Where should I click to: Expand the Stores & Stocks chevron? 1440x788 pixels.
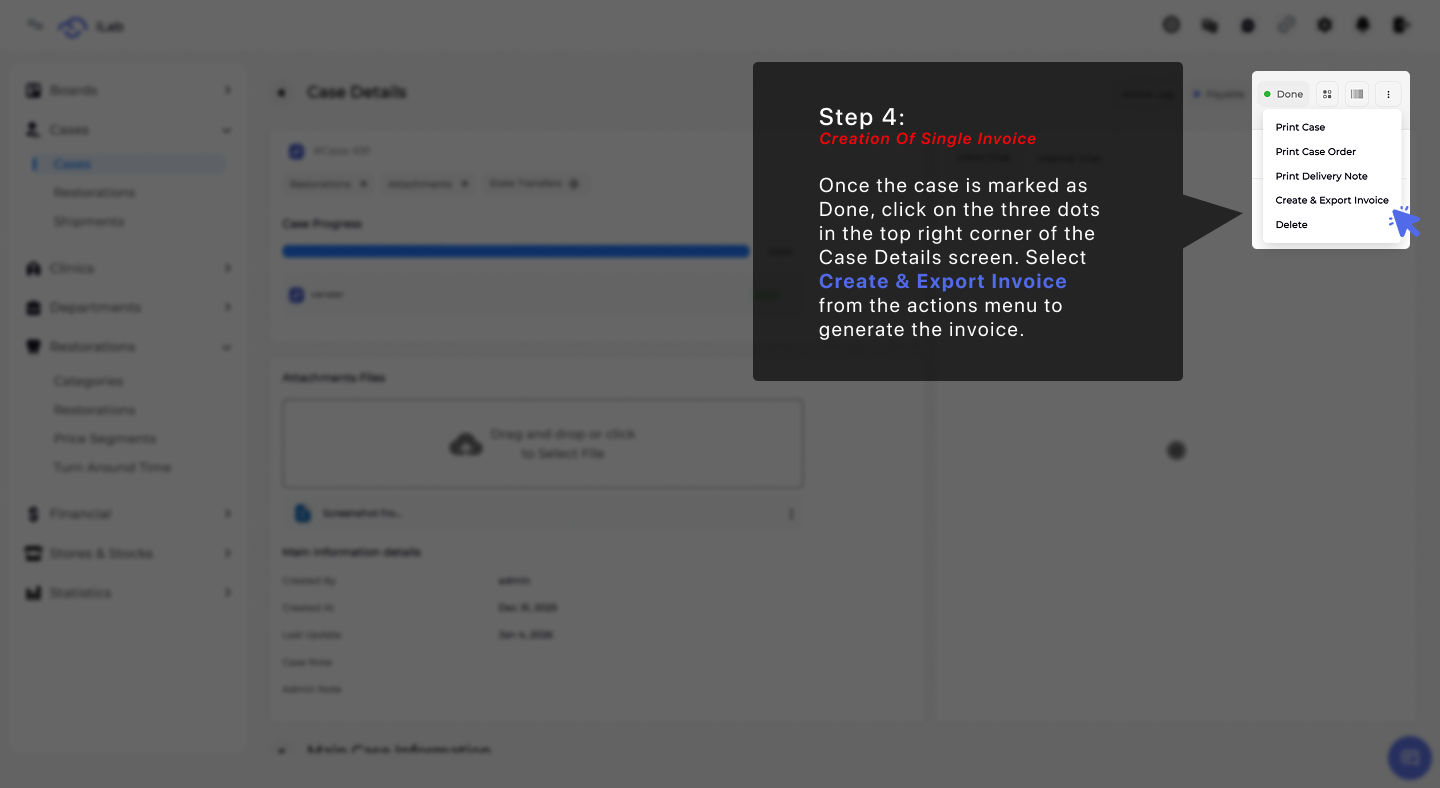pyautogui.click(x=228, y=553)
